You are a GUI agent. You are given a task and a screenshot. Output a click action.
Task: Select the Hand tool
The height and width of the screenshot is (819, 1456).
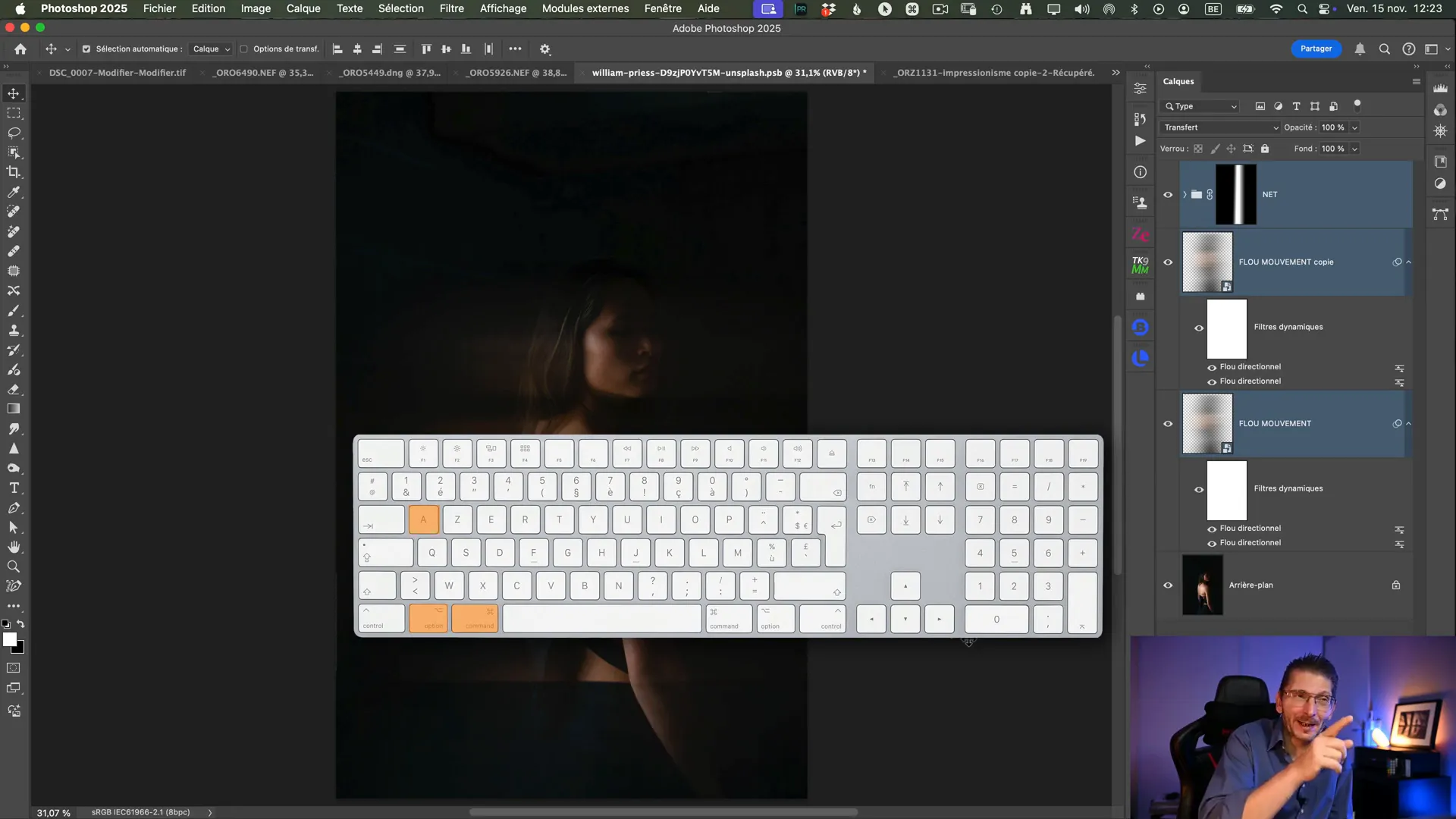click(x=14, y=547)
